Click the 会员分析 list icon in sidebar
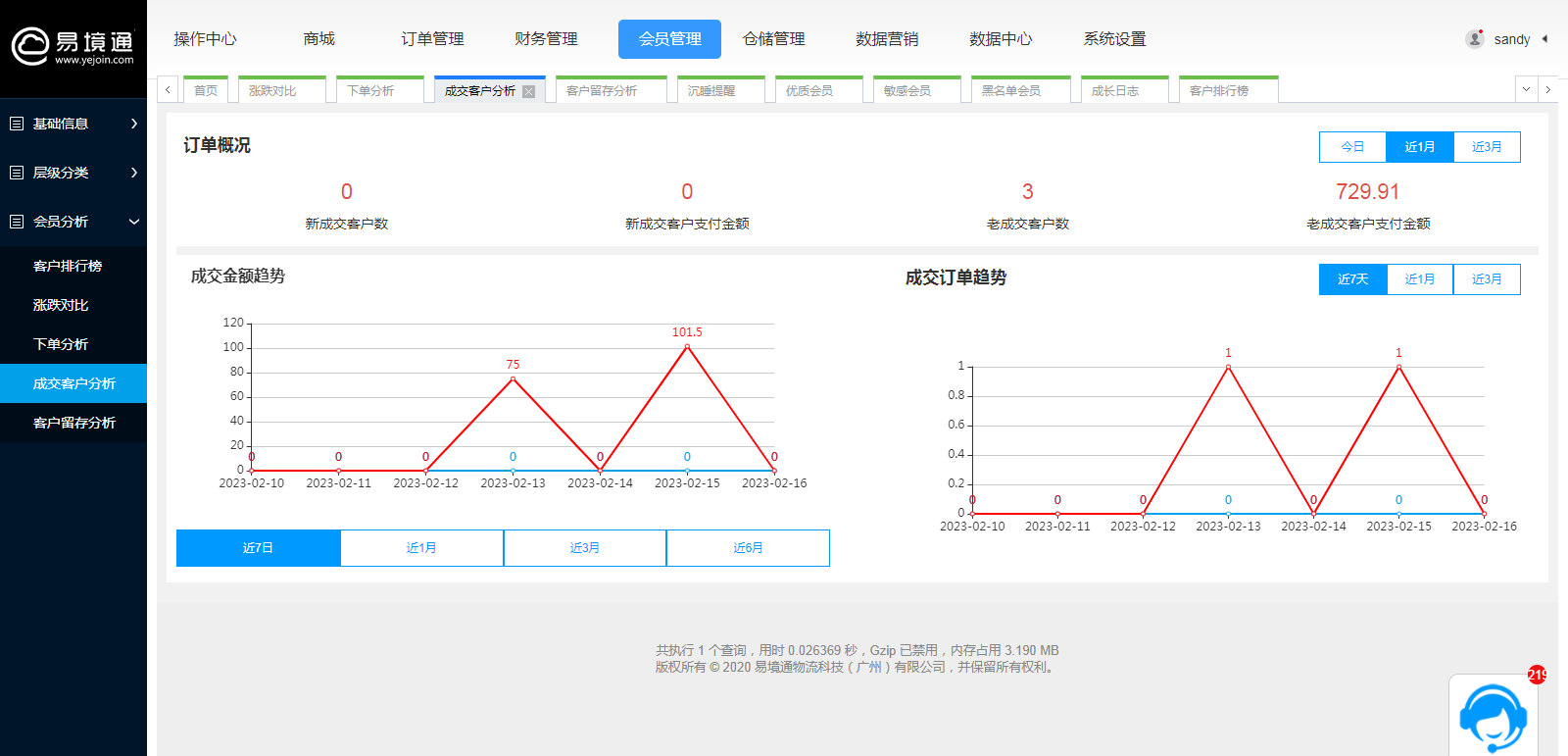1568x756 pixels. pos(17,222)
